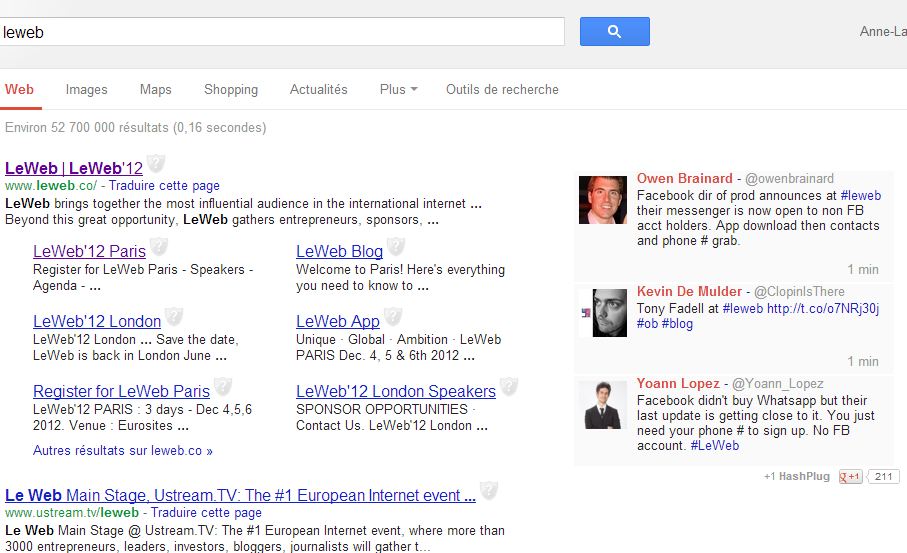
Task: Open Le Web Main Stage Ustream.TV result
Action: tap(240, 496)
